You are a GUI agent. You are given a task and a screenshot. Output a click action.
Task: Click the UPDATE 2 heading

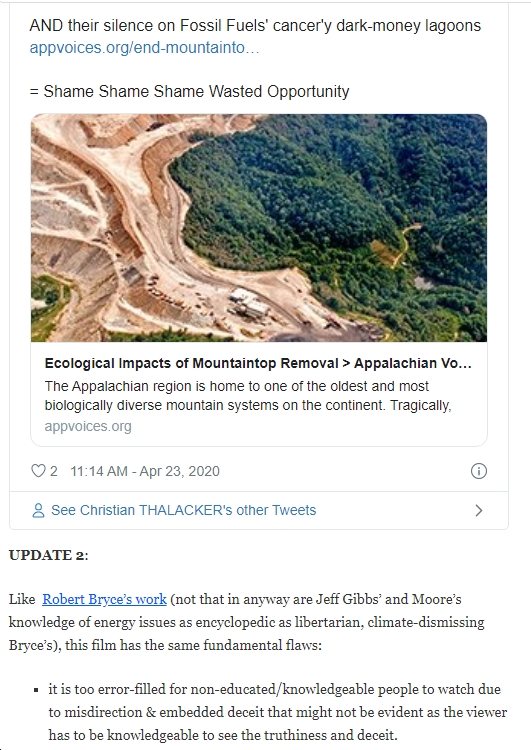tap(49, 555)
